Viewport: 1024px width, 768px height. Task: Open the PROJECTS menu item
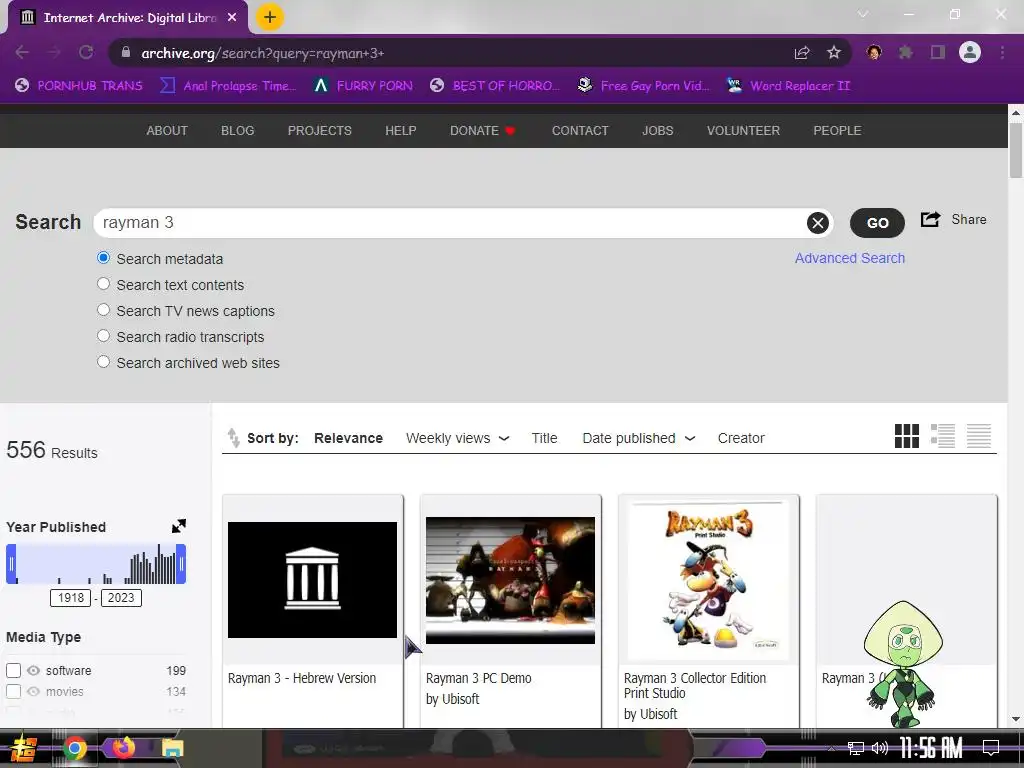(320, 131)
